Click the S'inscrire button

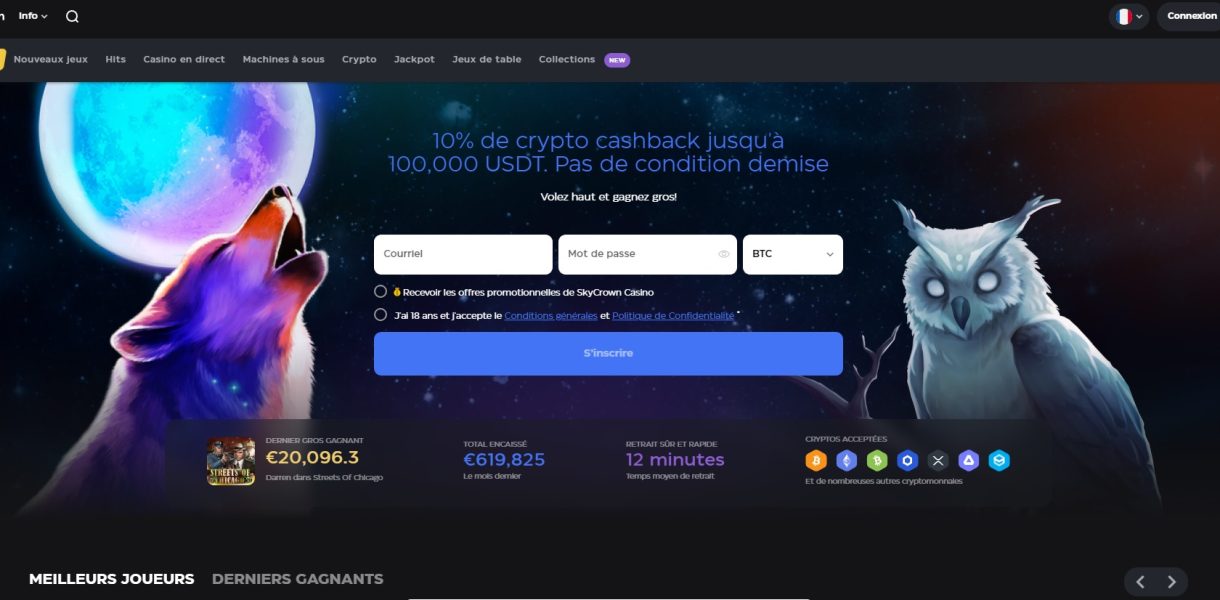click(x=608, y=353)
